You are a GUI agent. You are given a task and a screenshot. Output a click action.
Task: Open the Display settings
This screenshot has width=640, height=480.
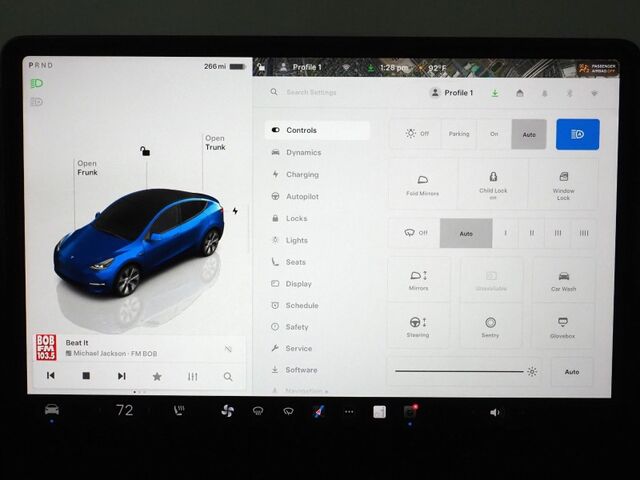tap(291, 284)
